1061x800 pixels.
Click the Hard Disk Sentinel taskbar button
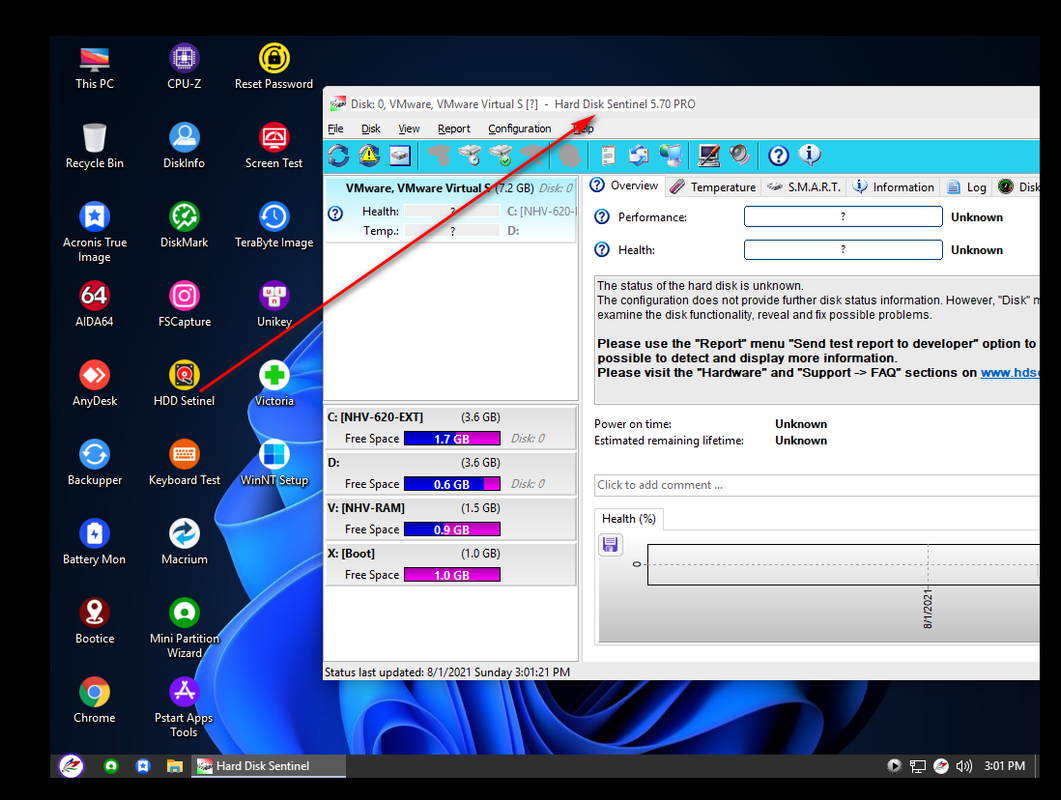coord(269,765)
